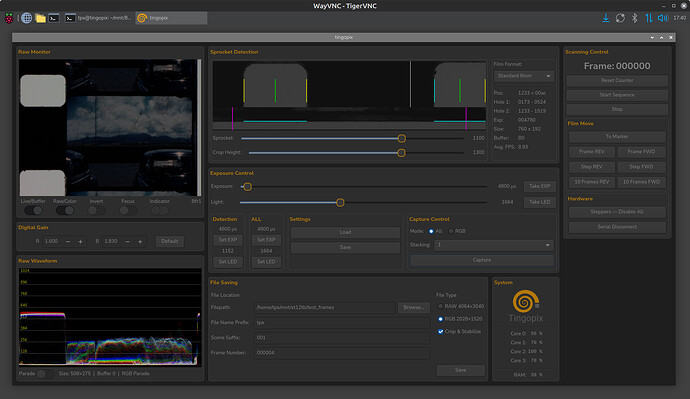This screenshot has width=690, height=399.
Task: Click the File Name Prefix field
Action: point(341,323)
